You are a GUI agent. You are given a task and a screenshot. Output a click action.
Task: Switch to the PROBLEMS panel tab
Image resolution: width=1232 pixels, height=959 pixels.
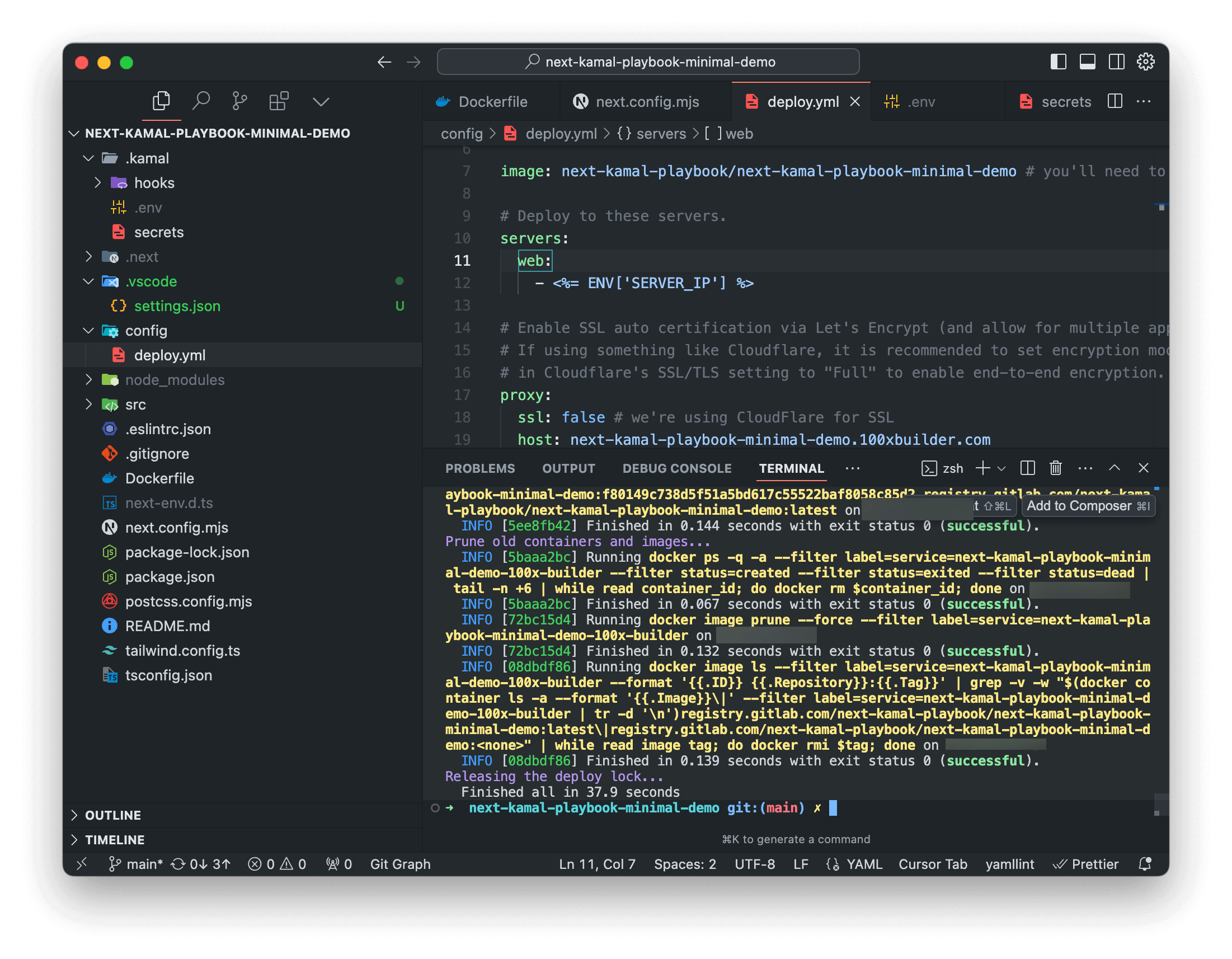(480, 469)
